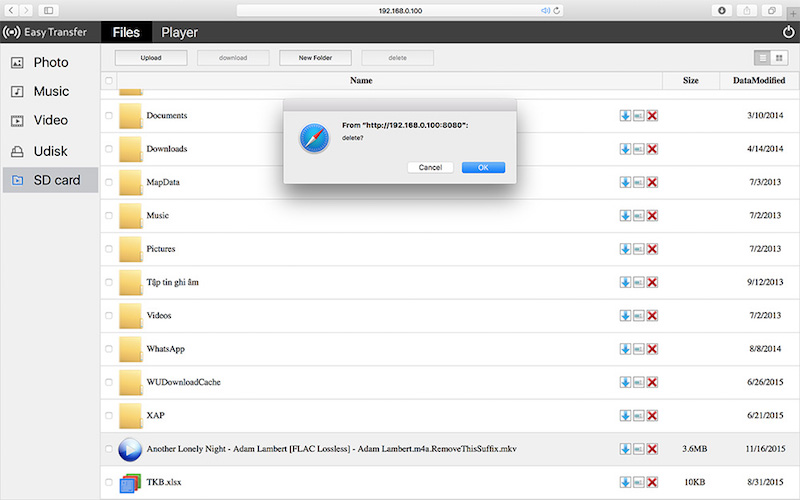
Task: Delete the Another Lonely Night mkv file
Action: pyautogui.click(x=652, y=449)
